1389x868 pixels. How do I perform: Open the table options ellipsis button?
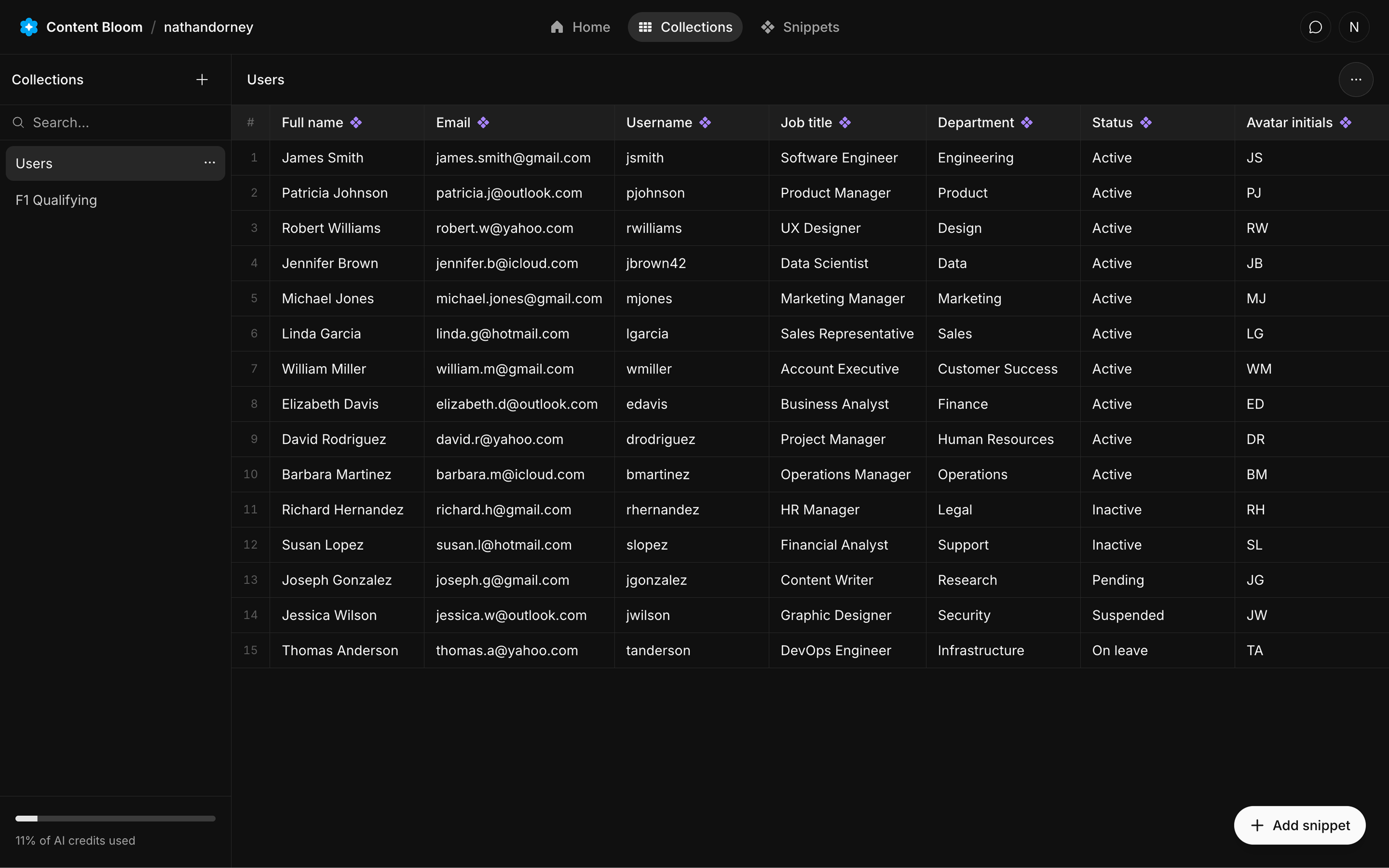pos(1355,80)
